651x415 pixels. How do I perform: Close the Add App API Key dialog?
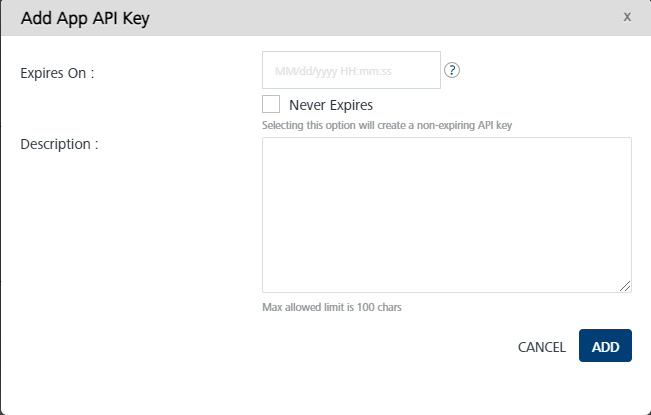pos(627,17)
